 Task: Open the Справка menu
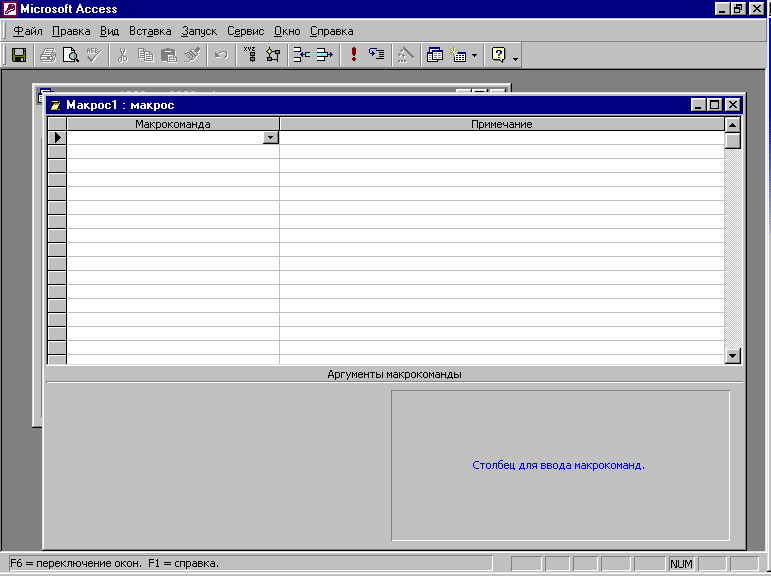331,31
